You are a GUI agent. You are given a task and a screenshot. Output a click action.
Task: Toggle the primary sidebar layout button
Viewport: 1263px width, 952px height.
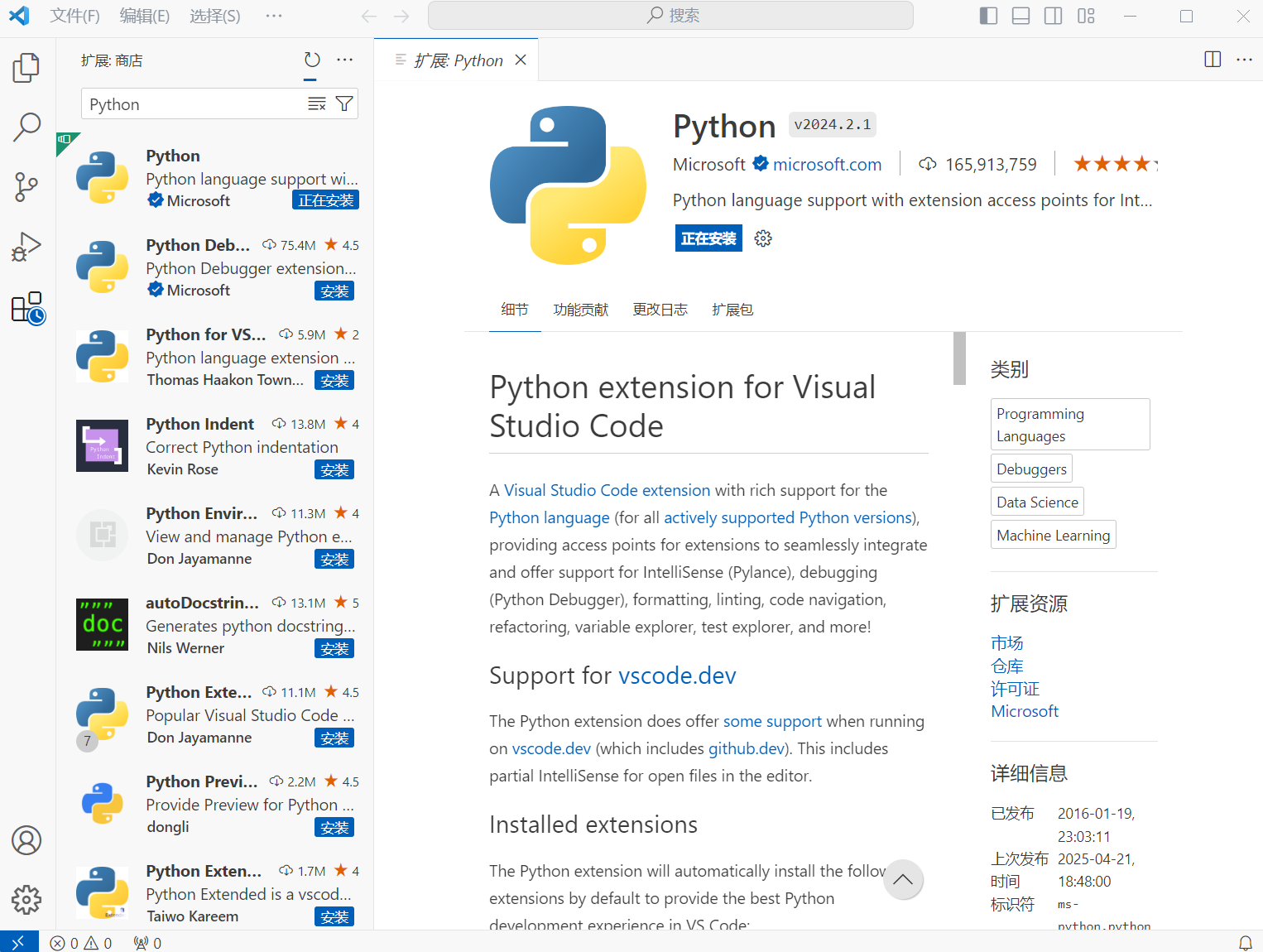(988, 16)
